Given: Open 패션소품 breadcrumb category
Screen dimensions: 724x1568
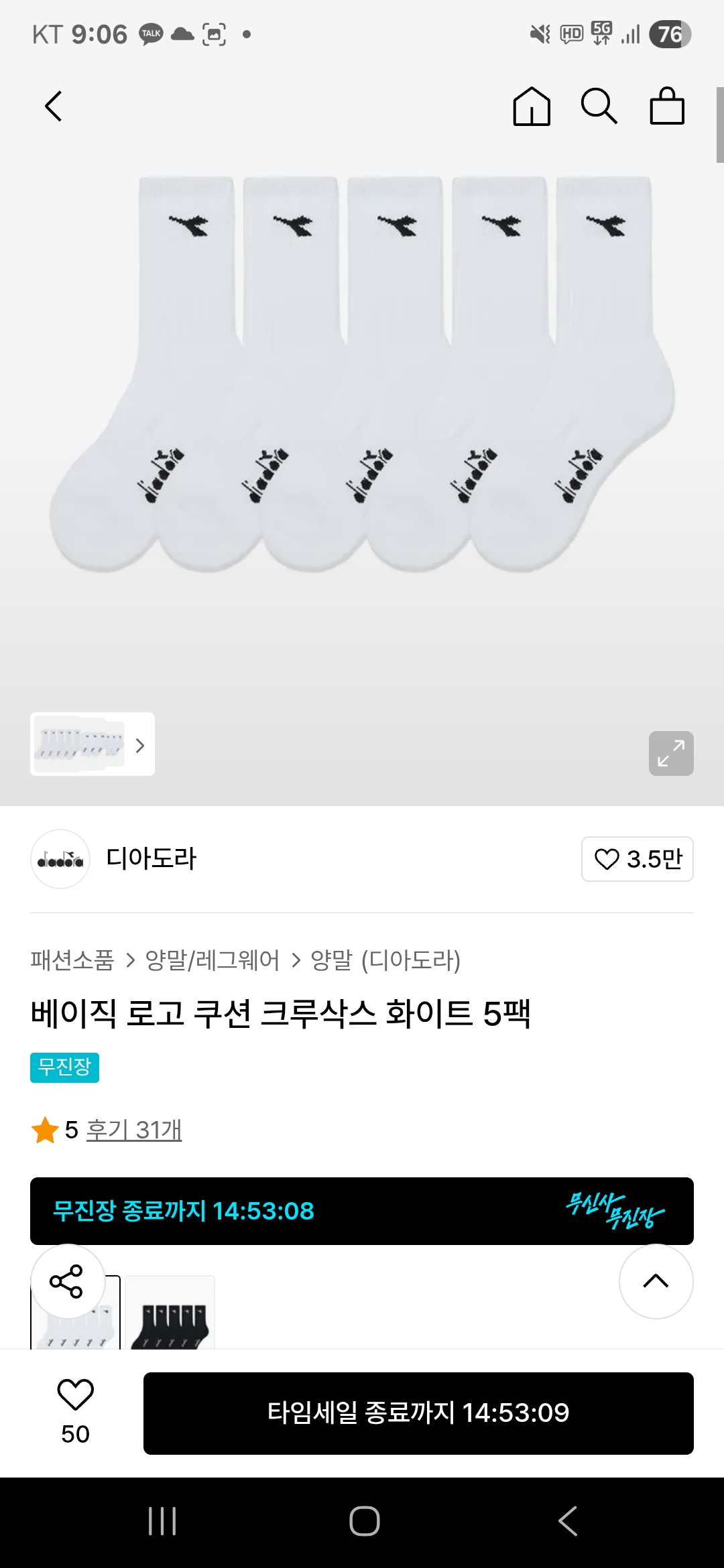Looking at the screenshot, I should [72, 960].
